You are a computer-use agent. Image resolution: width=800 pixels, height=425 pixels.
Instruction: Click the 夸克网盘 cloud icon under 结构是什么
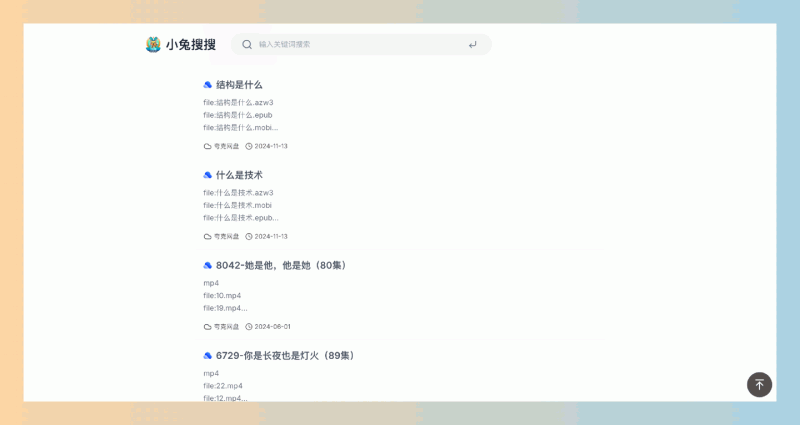207,146
